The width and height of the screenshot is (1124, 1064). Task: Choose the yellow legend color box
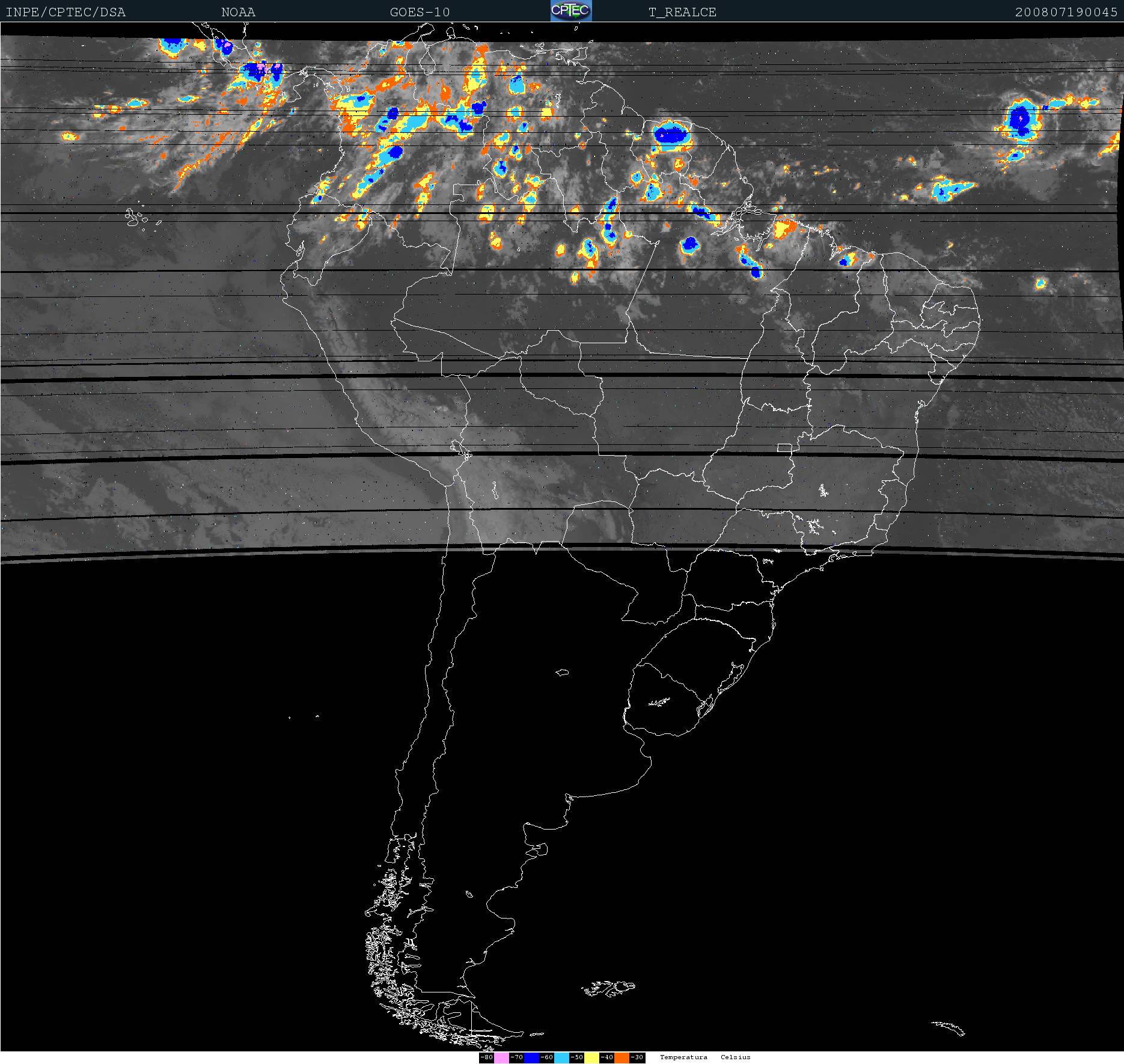point(591,1057)
